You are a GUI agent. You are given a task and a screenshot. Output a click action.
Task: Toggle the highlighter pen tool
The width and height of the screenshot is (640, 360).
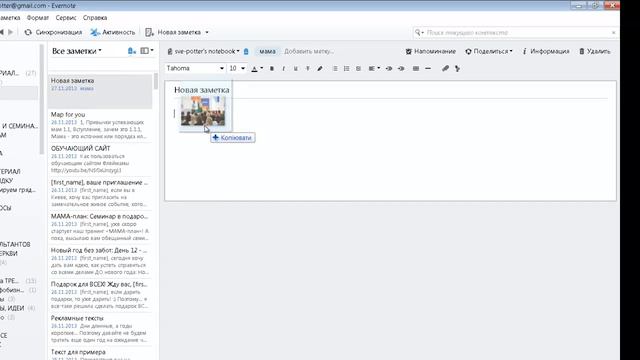(320, 69)
